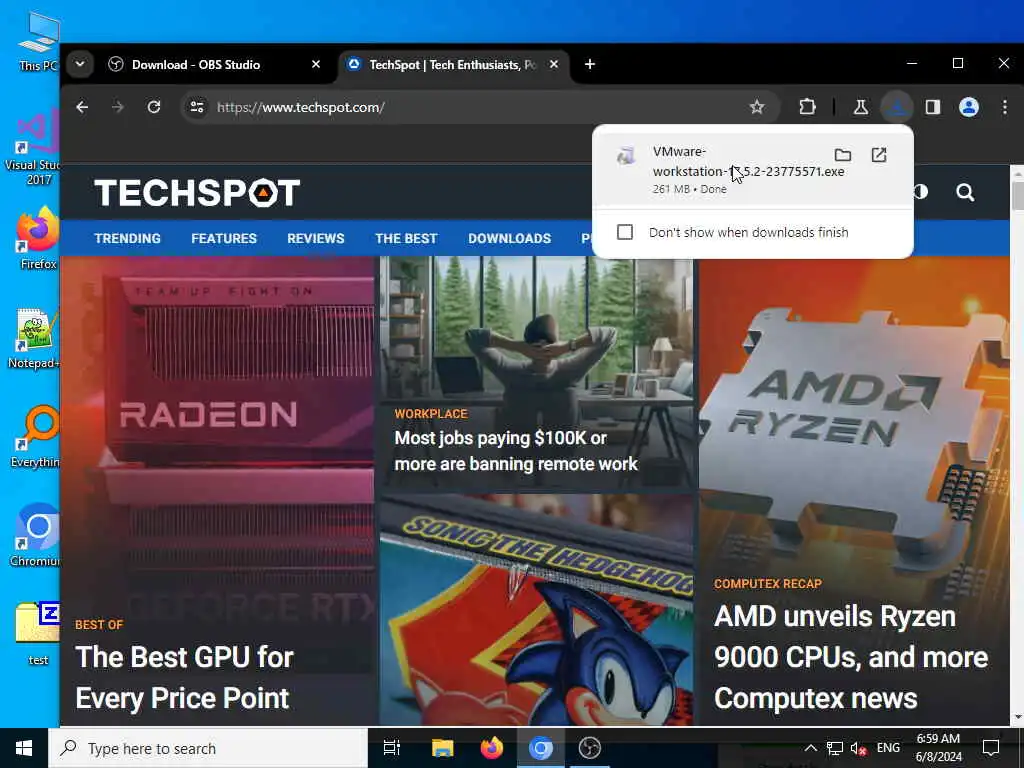Click the Chromium taskbar icon
1024x768 pixels.
pos(540,748)
